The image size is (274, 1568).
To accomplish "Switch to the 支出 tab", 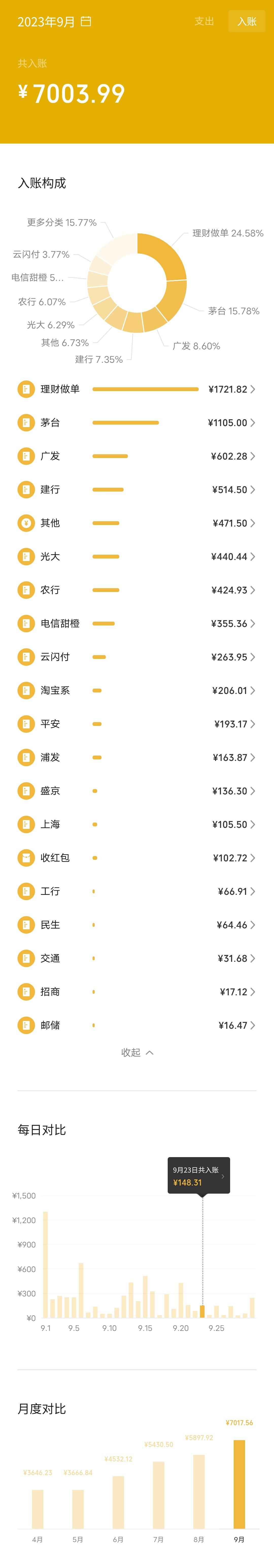I will (x=204, y=21).
